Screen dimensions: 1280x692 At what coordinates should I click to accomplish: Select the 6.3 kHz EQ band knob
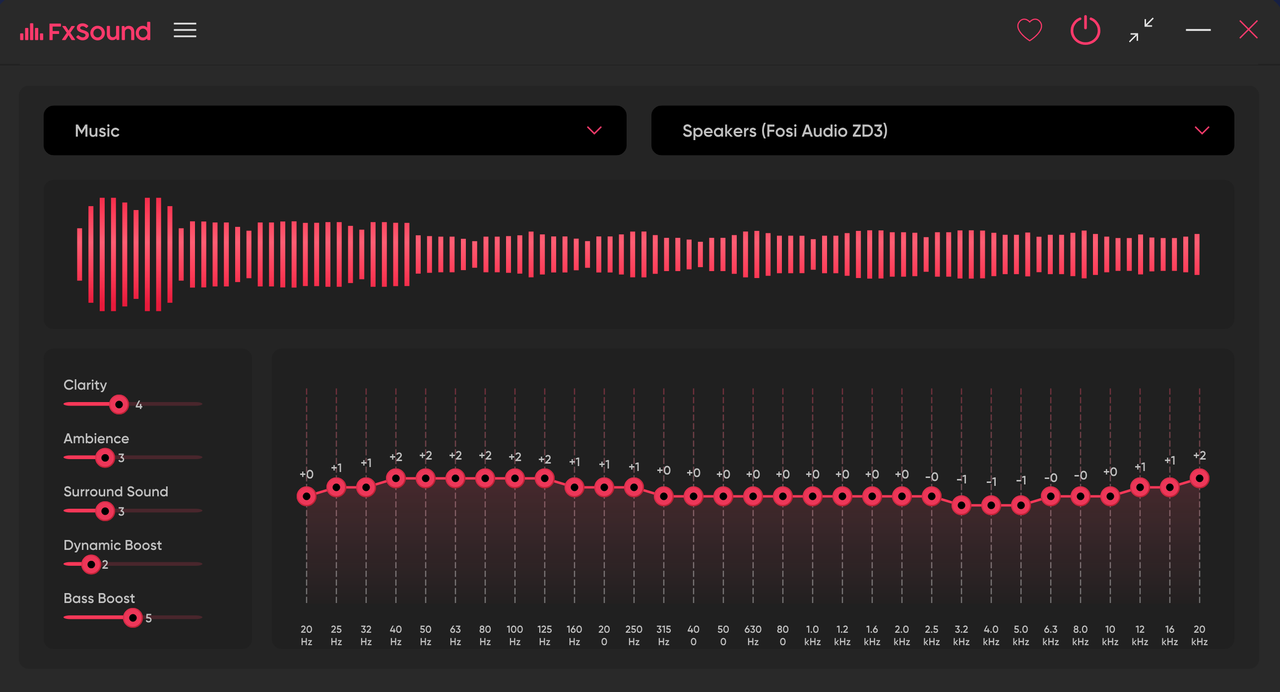point(1050,496)
